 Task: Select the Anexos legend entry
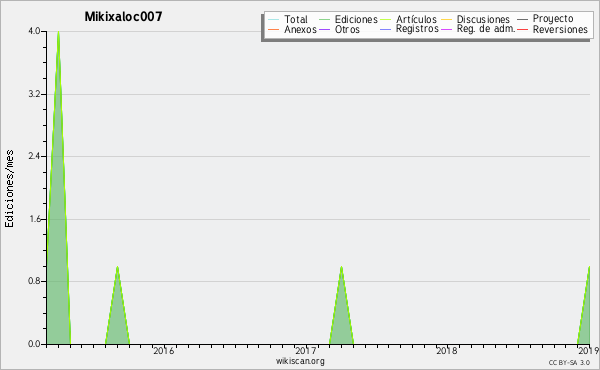coord(300,29)
